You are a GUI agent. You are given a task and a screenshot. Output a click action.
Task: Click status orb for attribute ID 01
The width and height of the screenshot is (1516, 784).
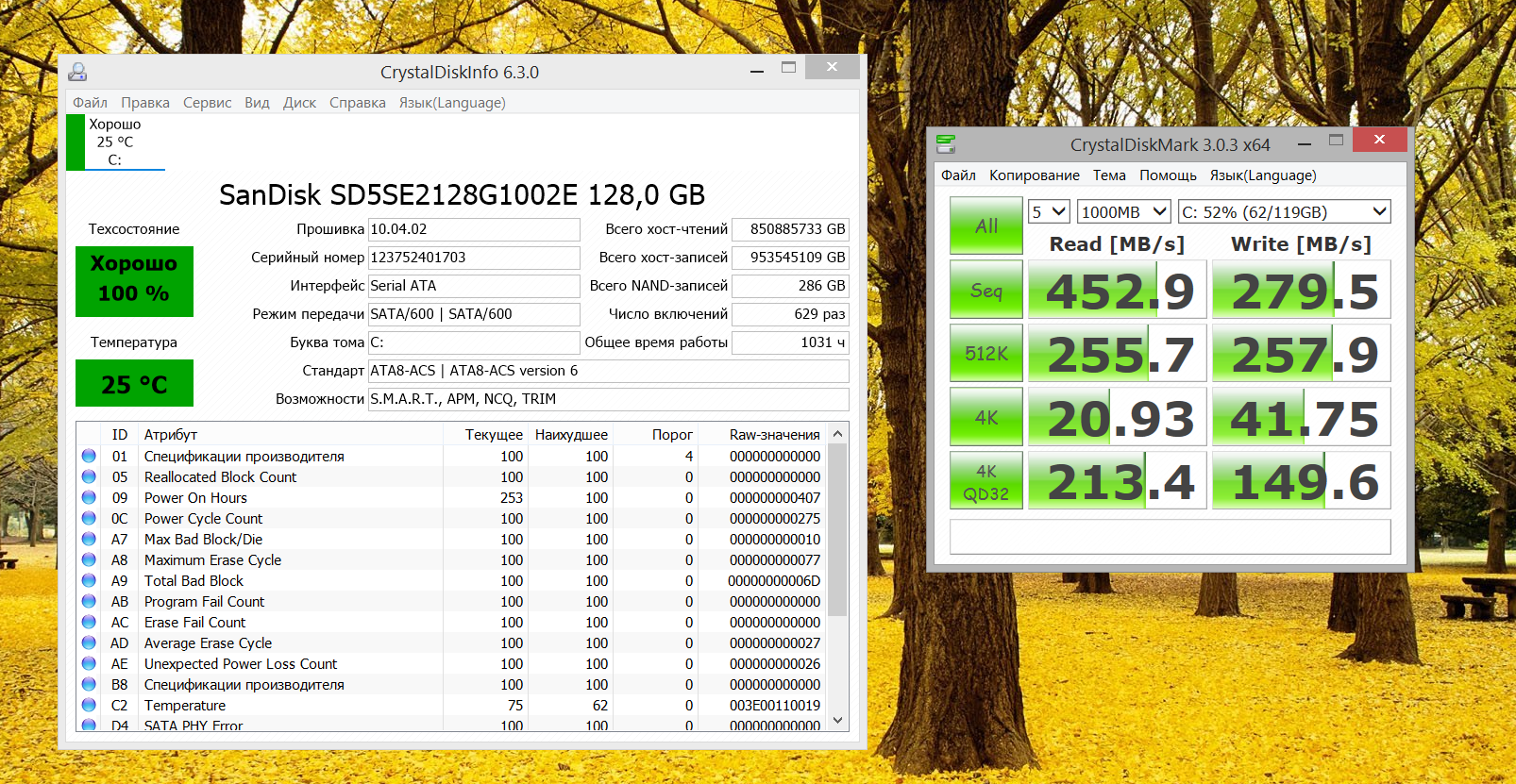tap(89, 456)
